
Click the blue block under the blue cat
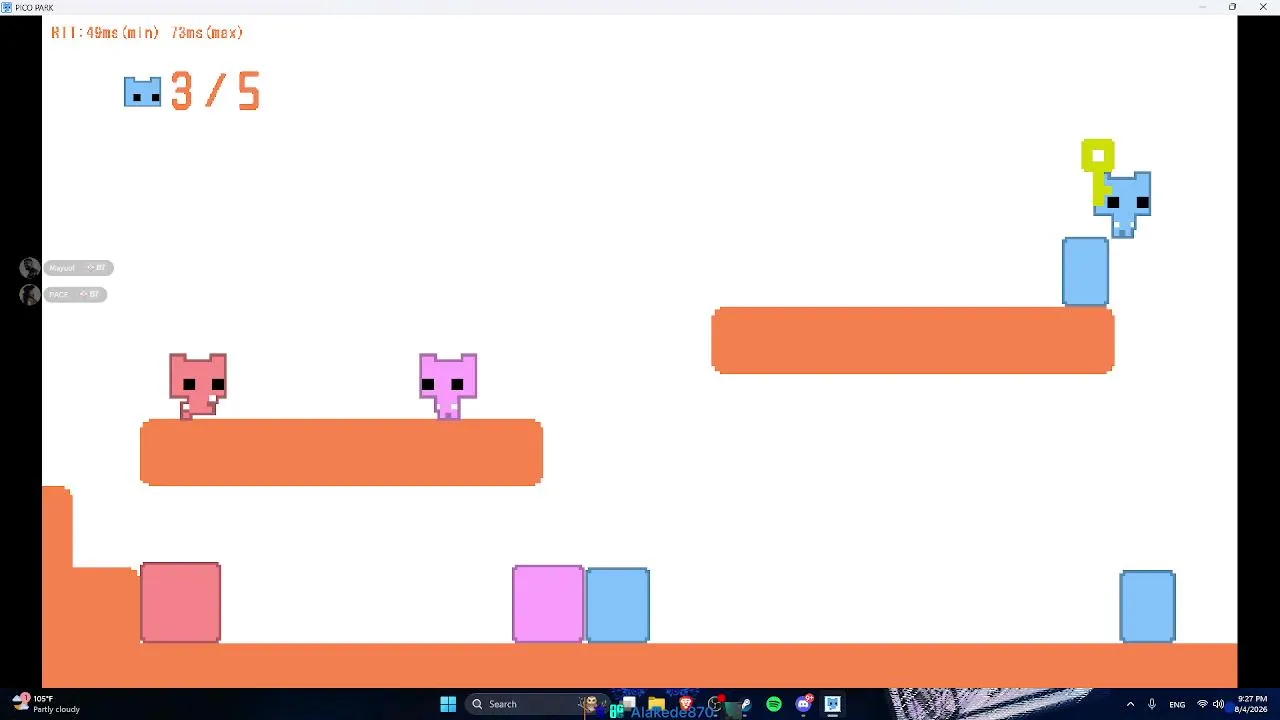[x=1086, y=271]
